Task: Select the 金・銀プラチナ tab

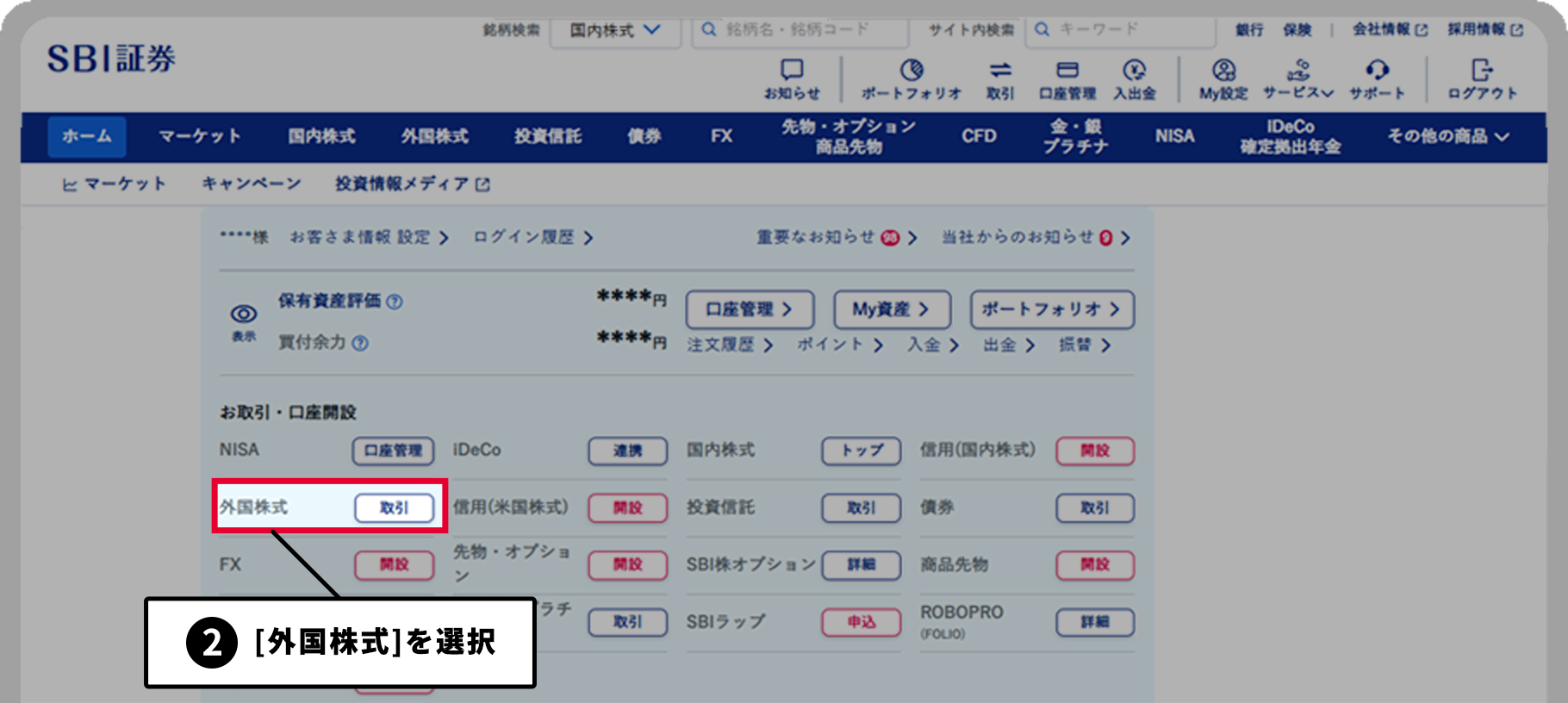Action: coord(1076,136)
